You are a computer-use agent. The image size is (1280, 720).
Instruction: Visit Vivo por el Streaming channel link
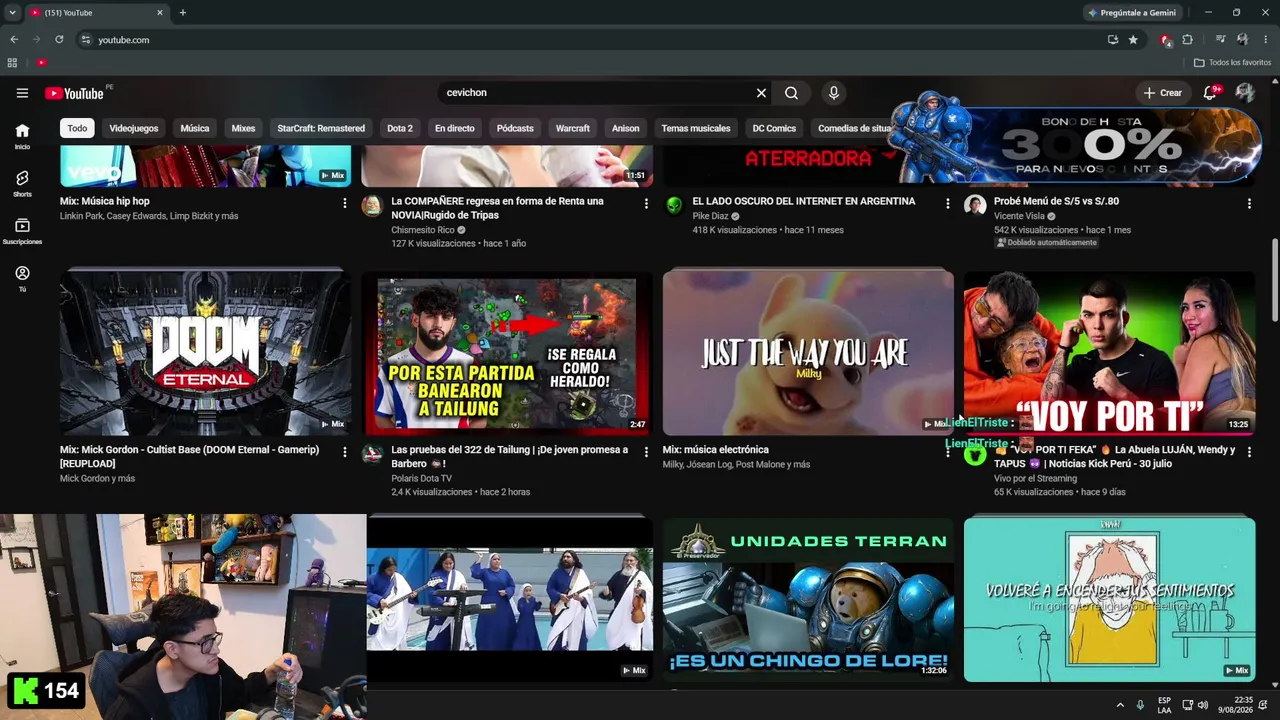point(1035,478)
